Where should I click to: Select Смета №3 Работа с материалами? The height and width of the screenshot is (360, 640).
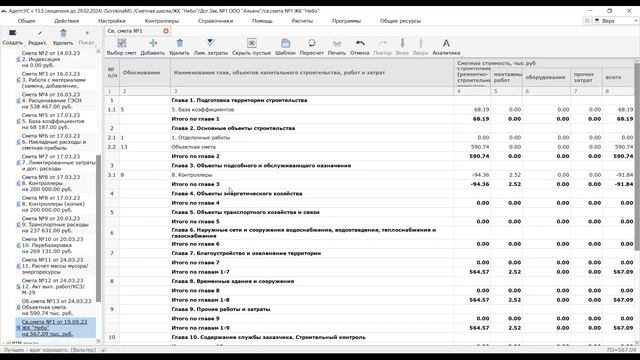tap(56, 80)
